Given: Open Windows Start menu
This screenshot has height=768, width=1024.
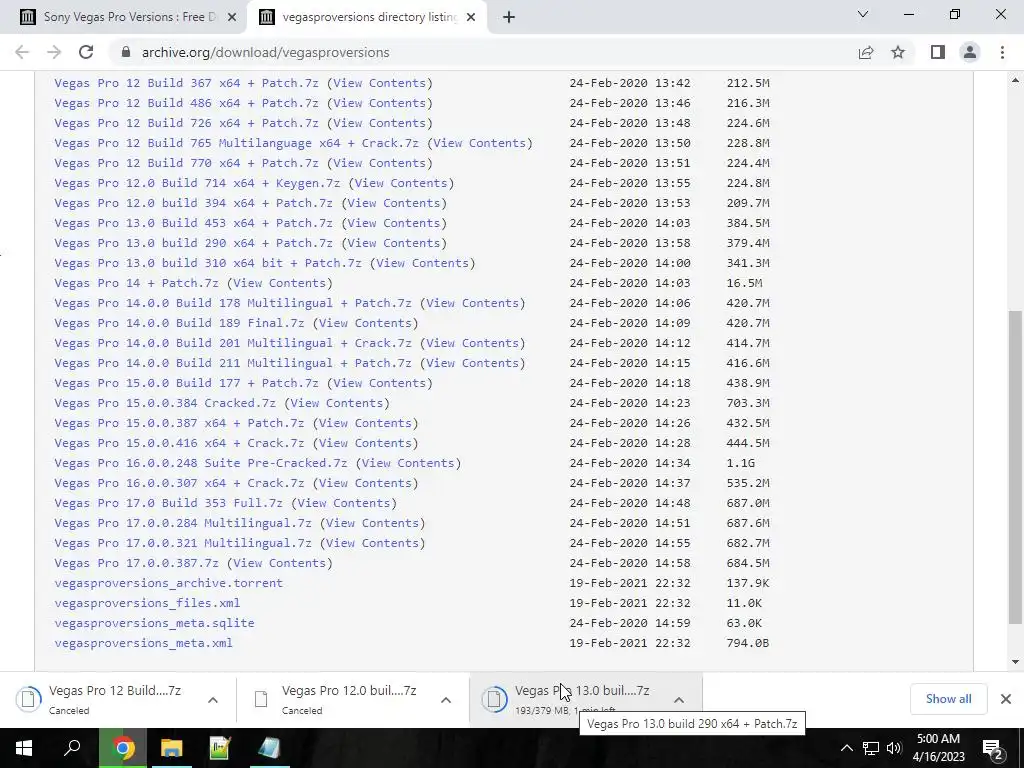Looking at the screenshot, I should click(x=24, y=748).
